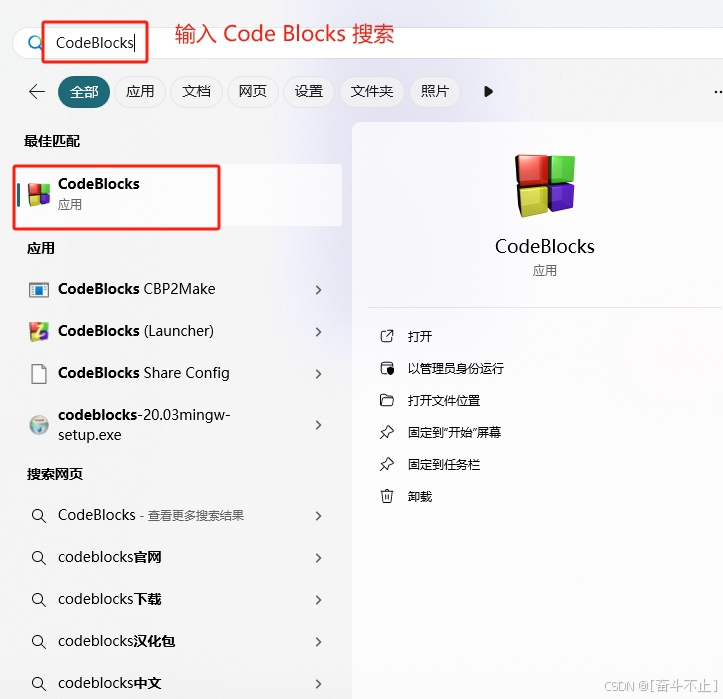Click the pin icon for 固定到开始屏幕
The image size is (723, 699).
[x=387, y=432]
